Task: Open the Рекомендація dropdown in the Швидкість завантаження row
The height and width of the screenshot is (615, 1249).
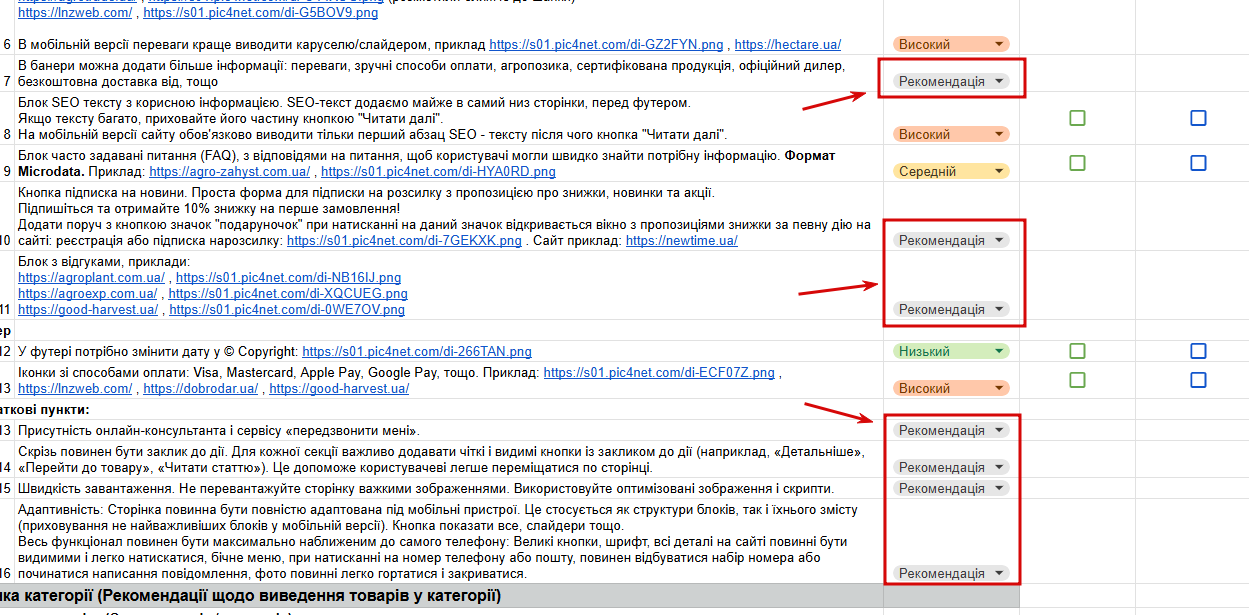Action: [x=951, y=488]
